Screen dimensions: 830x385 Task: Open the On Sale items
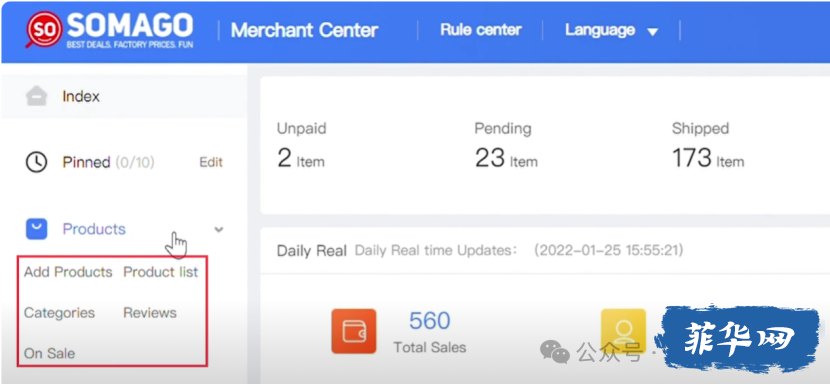tap(49, 353)
